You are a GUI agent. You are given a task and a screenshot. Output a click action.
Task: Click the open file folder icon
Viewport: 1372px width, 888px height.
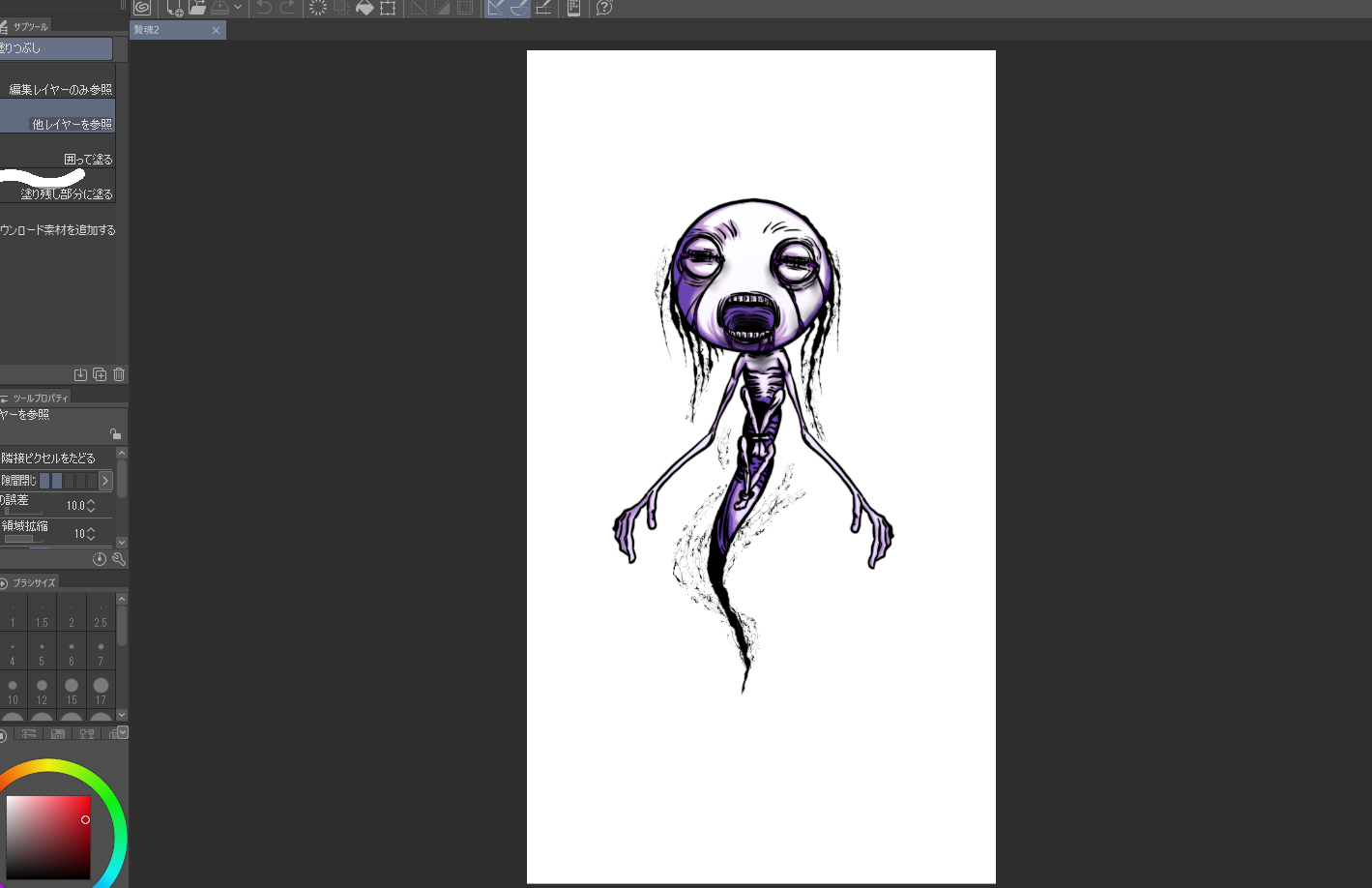[x=197, y=8]
